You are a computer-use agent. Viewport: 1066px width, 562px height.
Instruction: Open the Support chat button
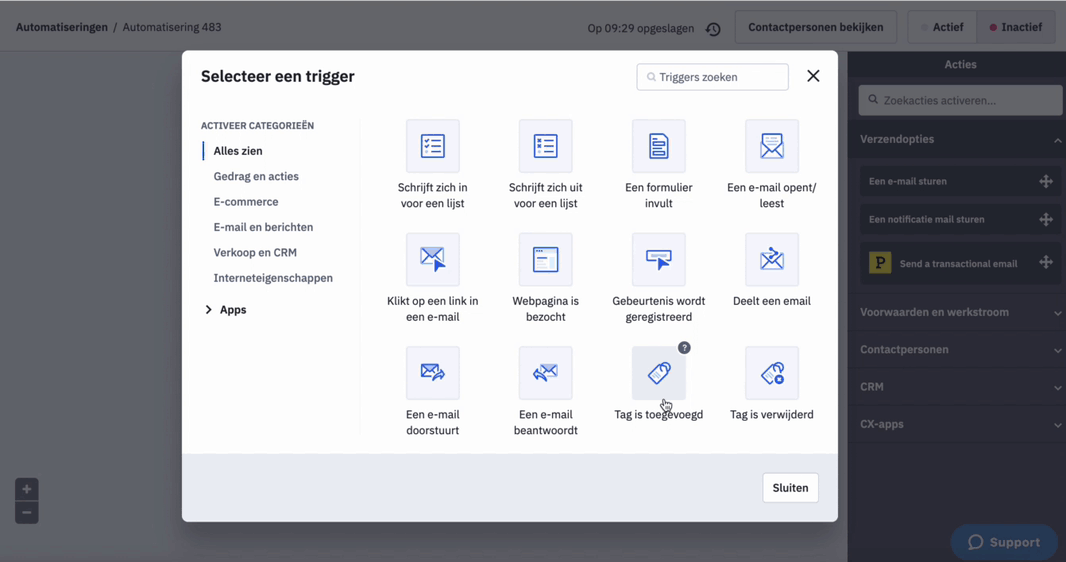tap(1004, 542)
